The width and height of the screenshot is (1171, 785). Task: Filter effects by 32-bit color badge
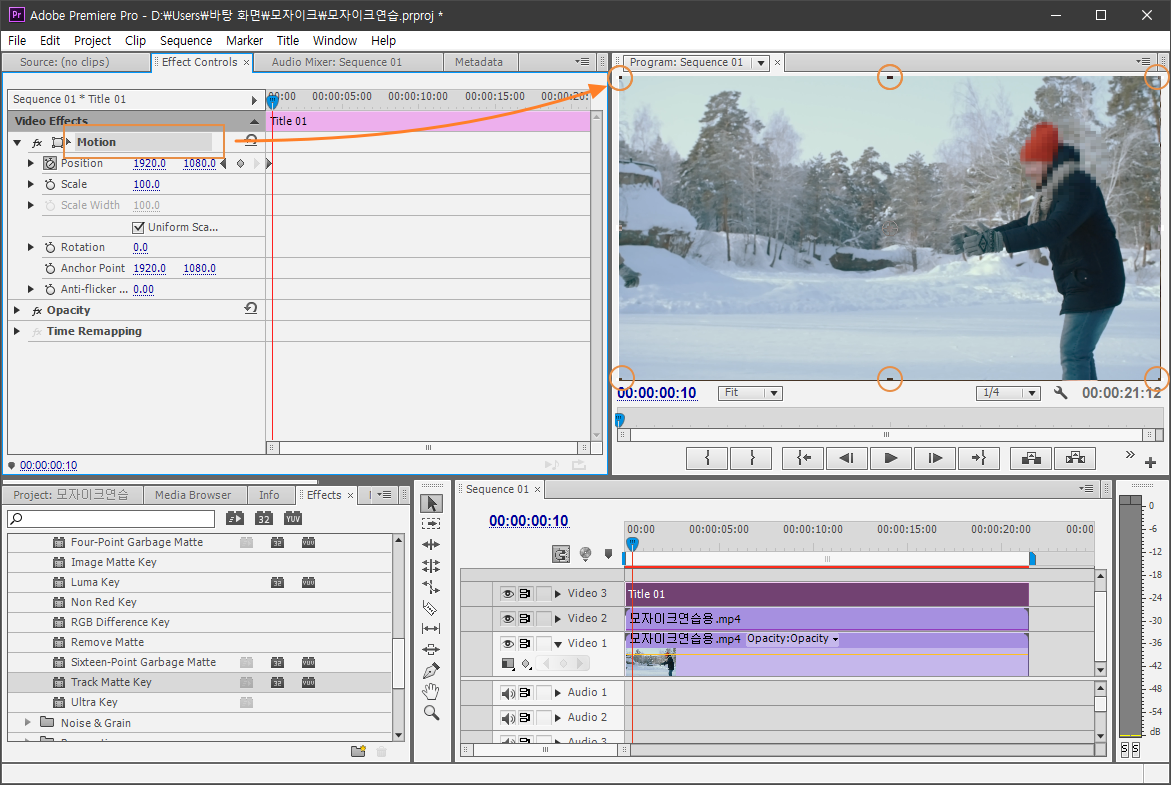(x=264, y=518)
